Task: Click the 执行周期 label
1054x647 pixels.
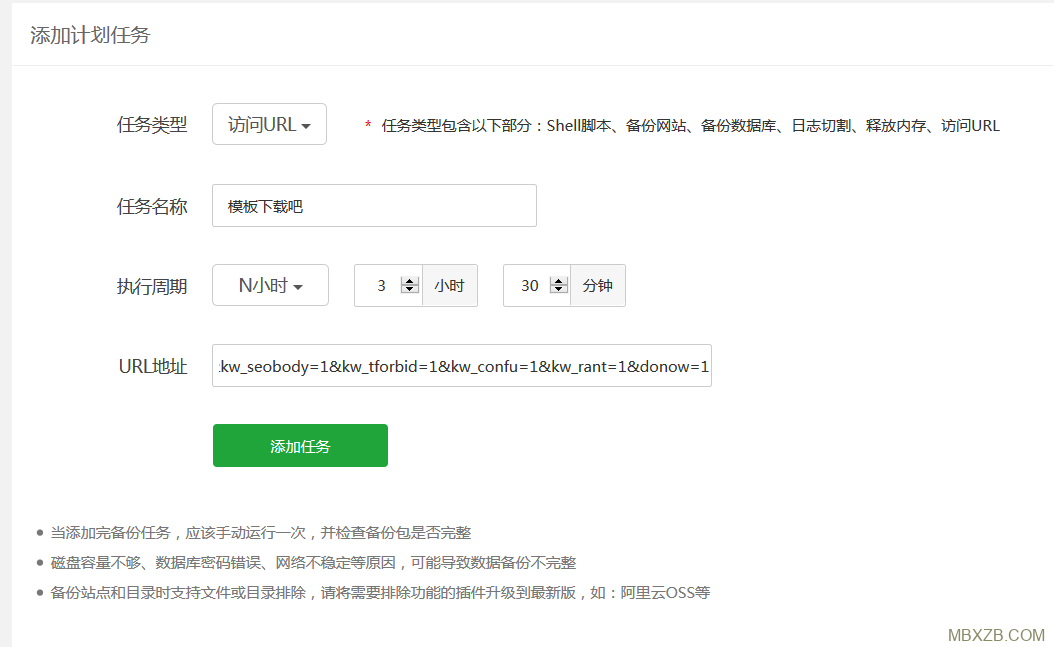Action: [x=152, y=286]
